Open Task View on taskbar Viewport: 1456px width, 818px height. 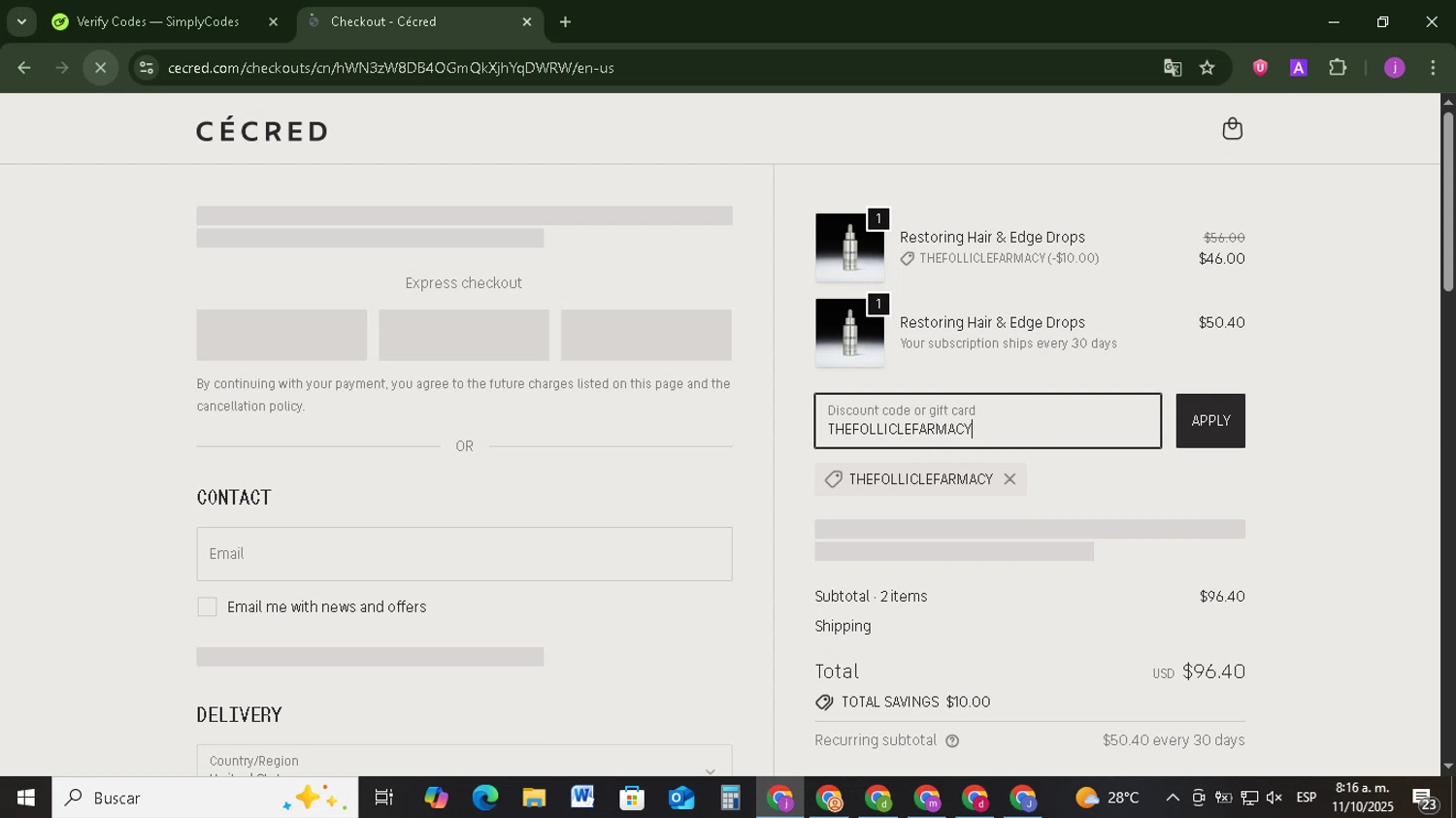click(x=384, y=798)
